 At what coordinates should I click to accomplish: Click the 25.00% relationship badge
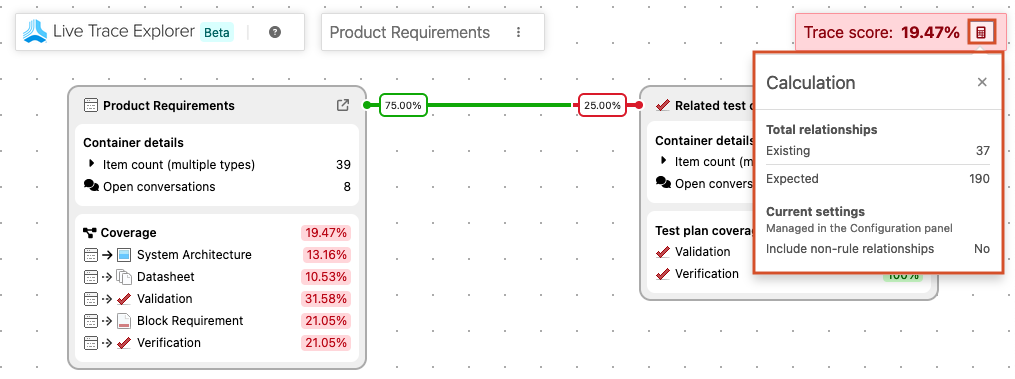click(x=602, y=105)
